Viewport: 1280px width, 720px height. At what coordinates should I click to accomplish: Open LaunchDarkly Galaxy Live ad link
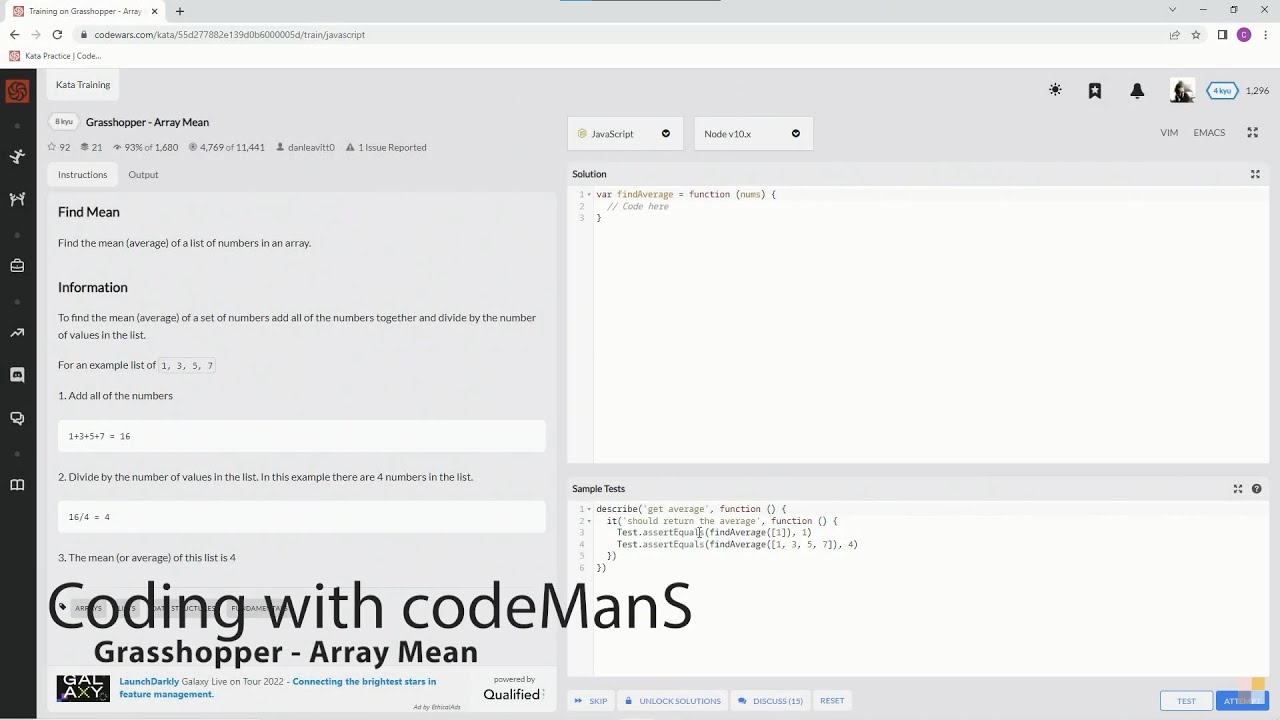277,688
